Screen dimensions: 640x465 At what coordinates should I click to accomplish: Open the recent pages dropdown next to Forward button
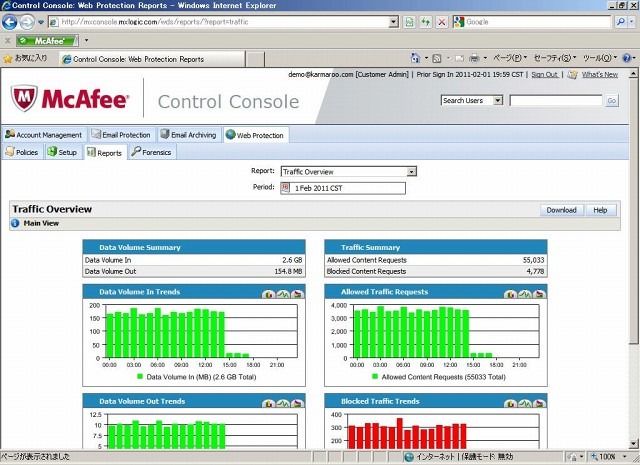[41, 22]
